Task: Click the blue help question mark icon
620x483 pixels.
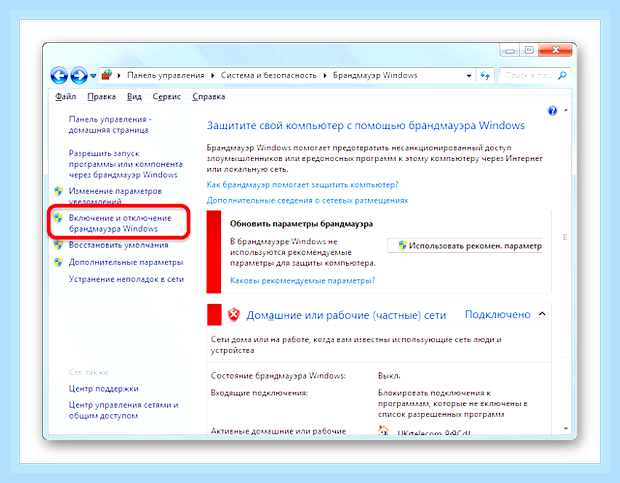Action: 552,111
